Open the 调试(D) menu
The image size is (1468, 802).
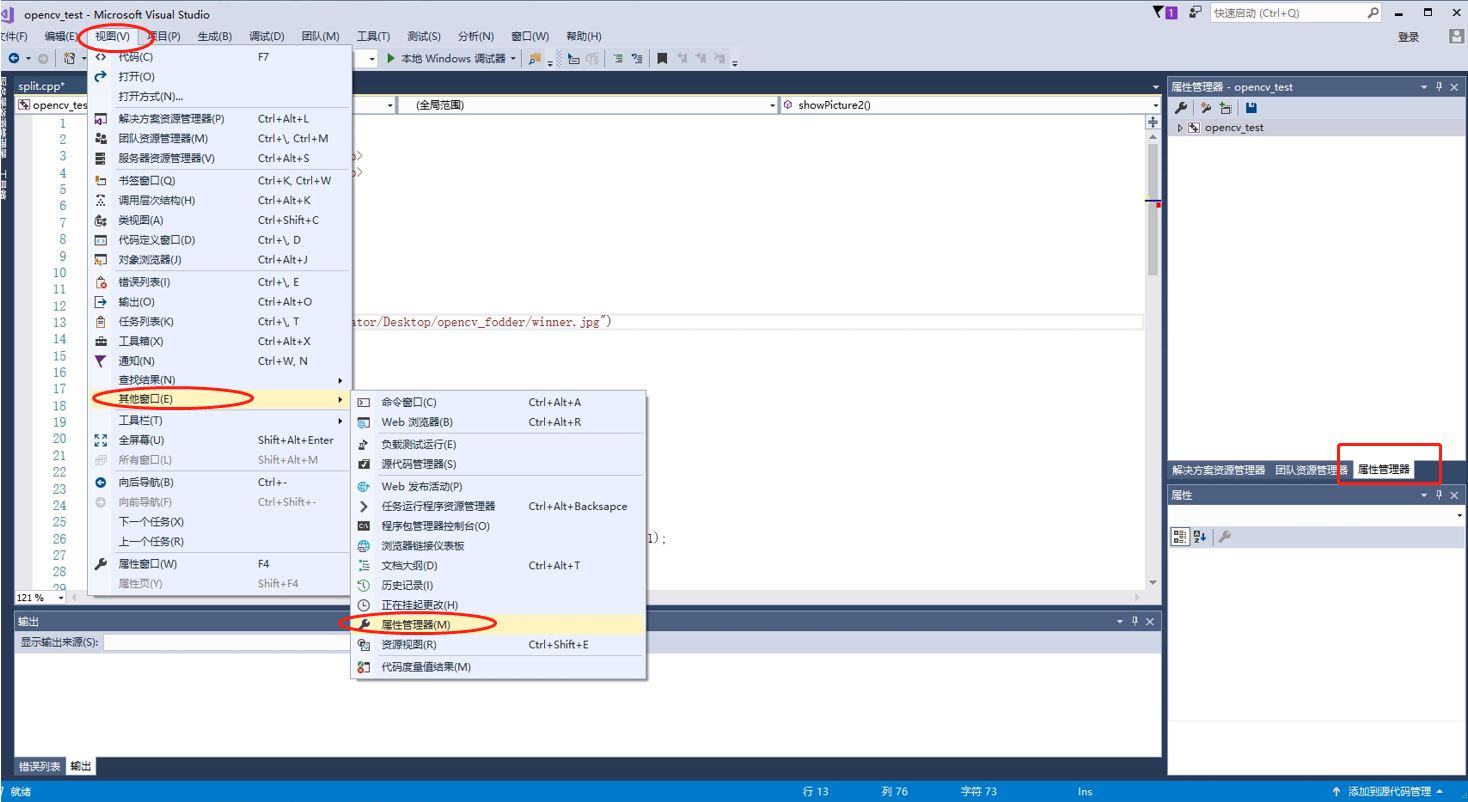tap(266, 36)
